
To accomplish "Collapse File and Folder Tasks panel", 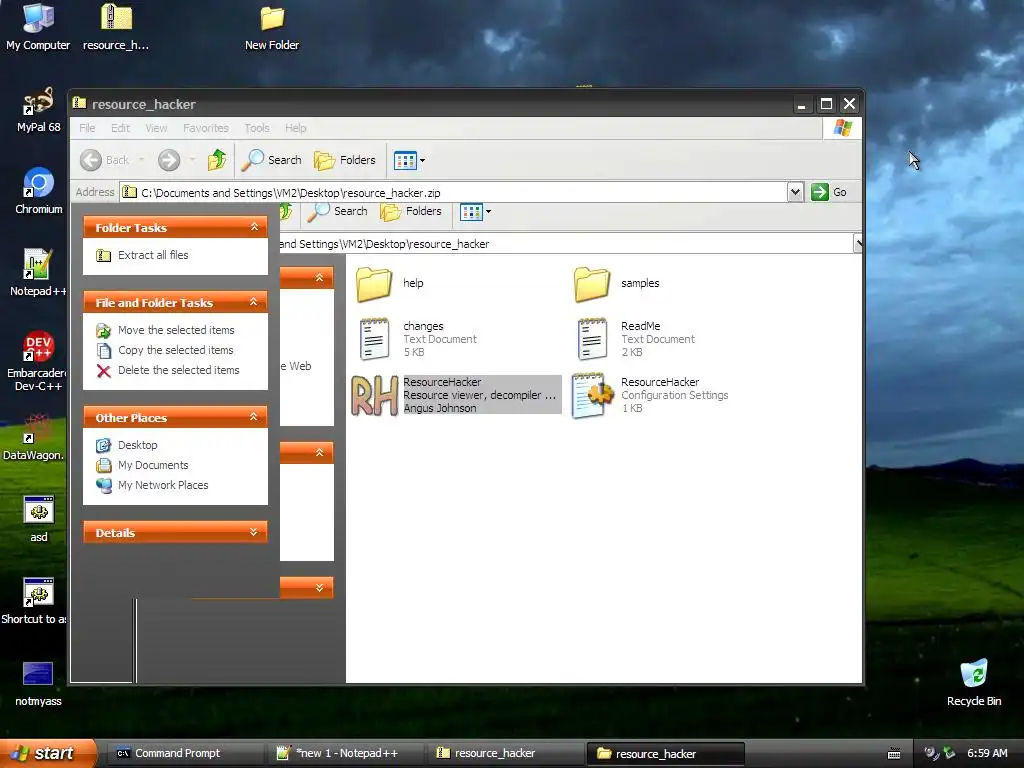I will point(254,302).
